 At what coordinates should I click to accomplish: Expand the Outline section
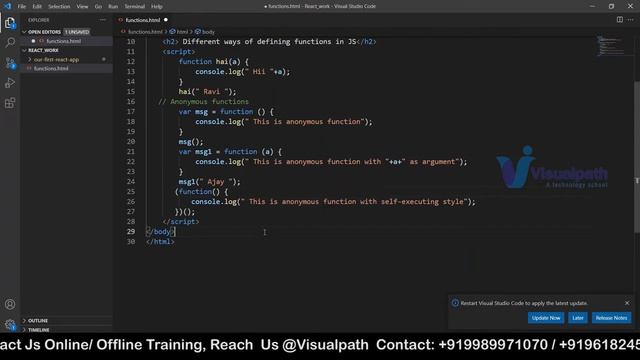(x=38, y=321)
